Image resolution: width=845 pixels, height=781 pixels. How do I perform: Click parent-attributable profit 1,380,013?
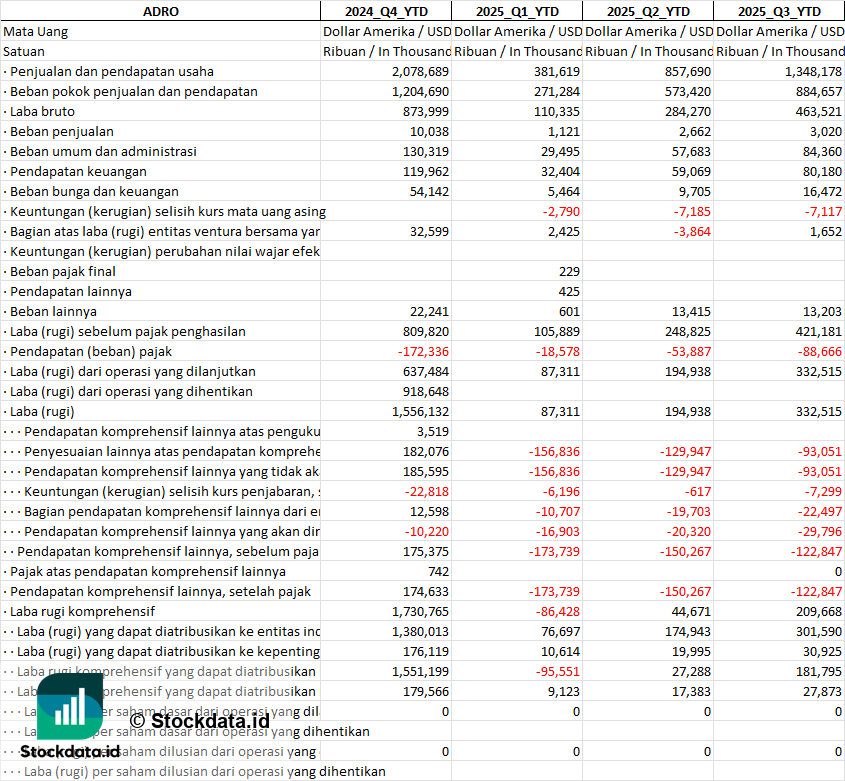(420, 631)
